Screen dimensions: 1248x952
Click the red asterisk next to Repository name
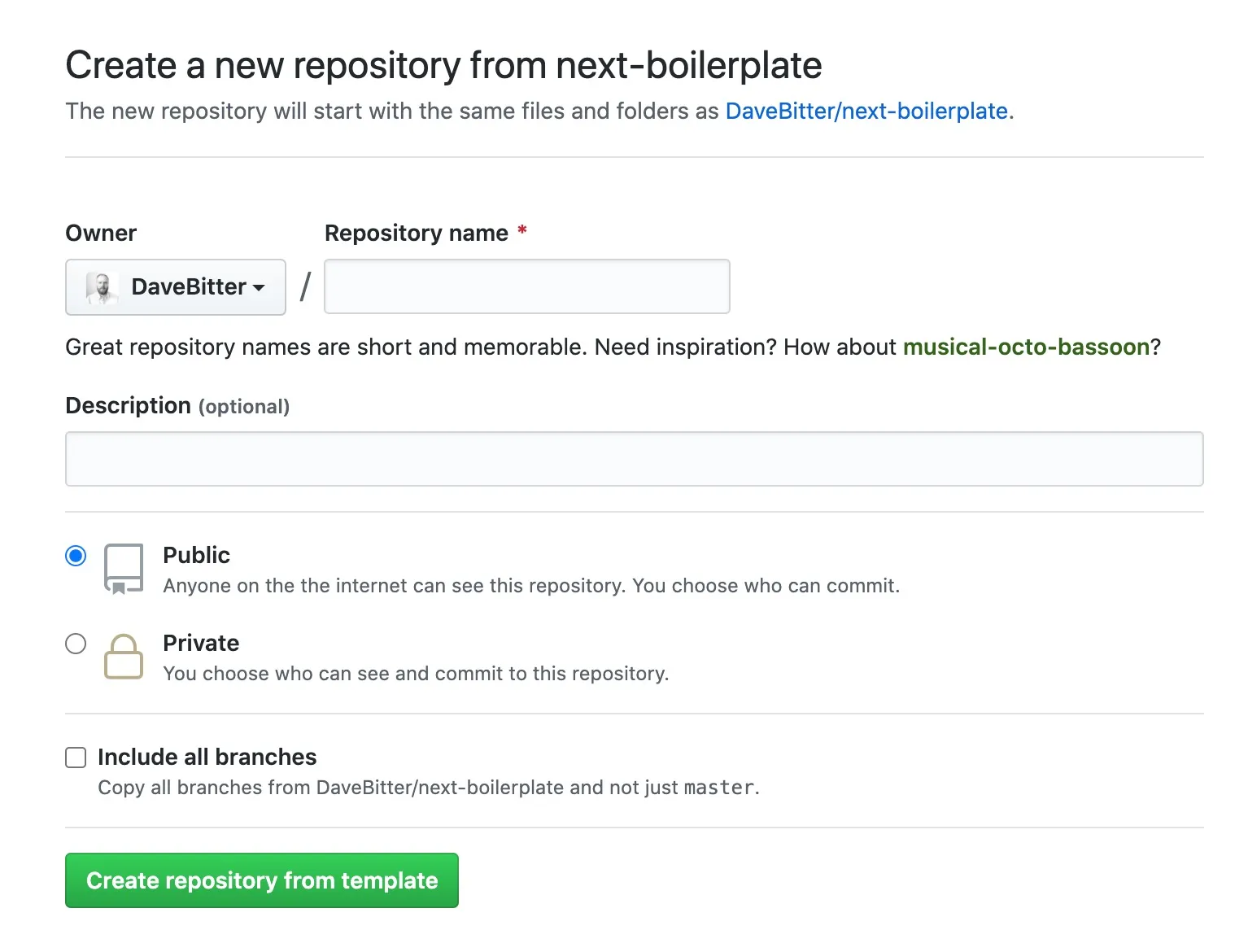point(521,233)
